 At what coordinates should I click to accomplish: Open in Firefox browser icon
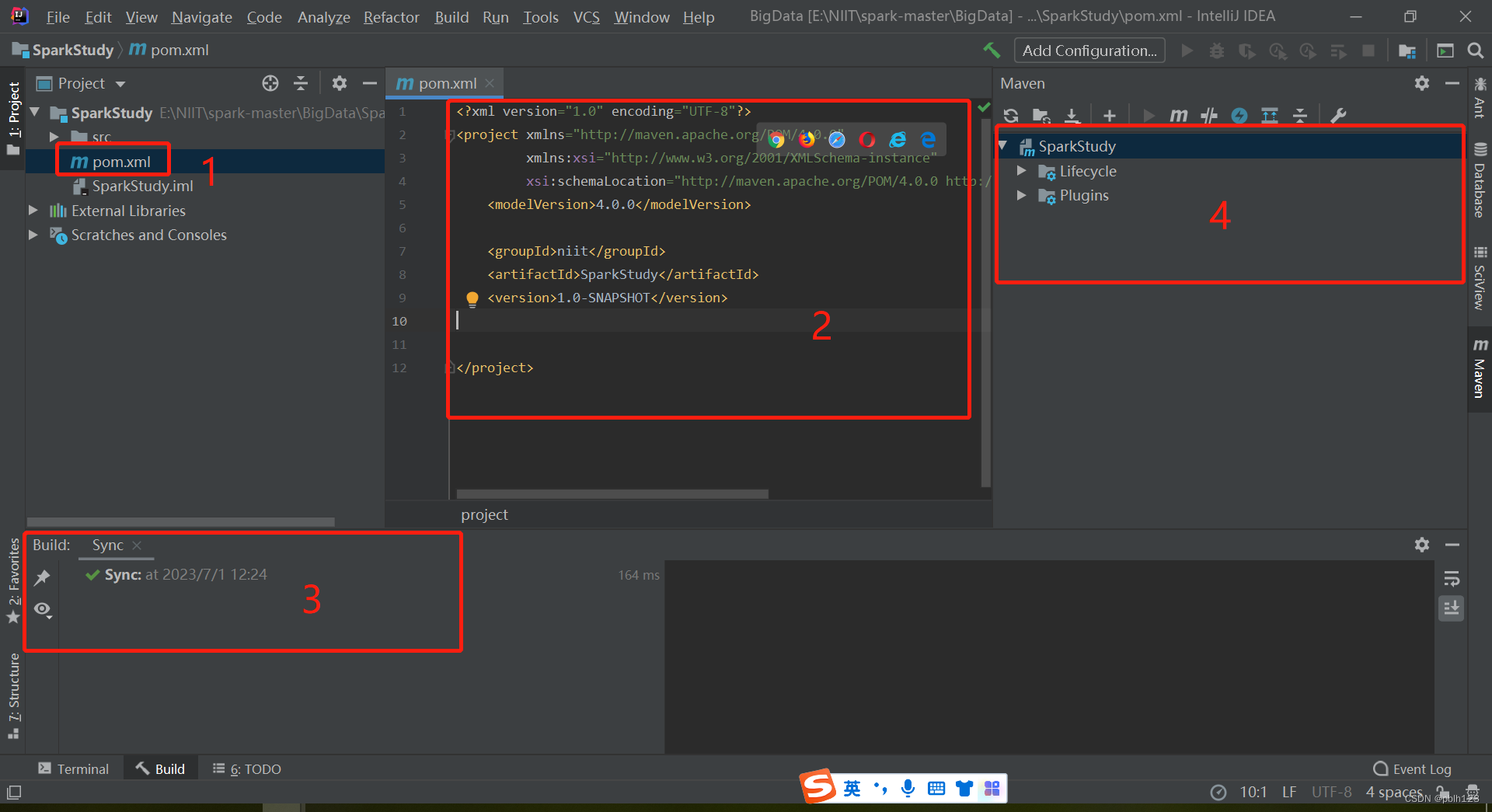(807, 139)
